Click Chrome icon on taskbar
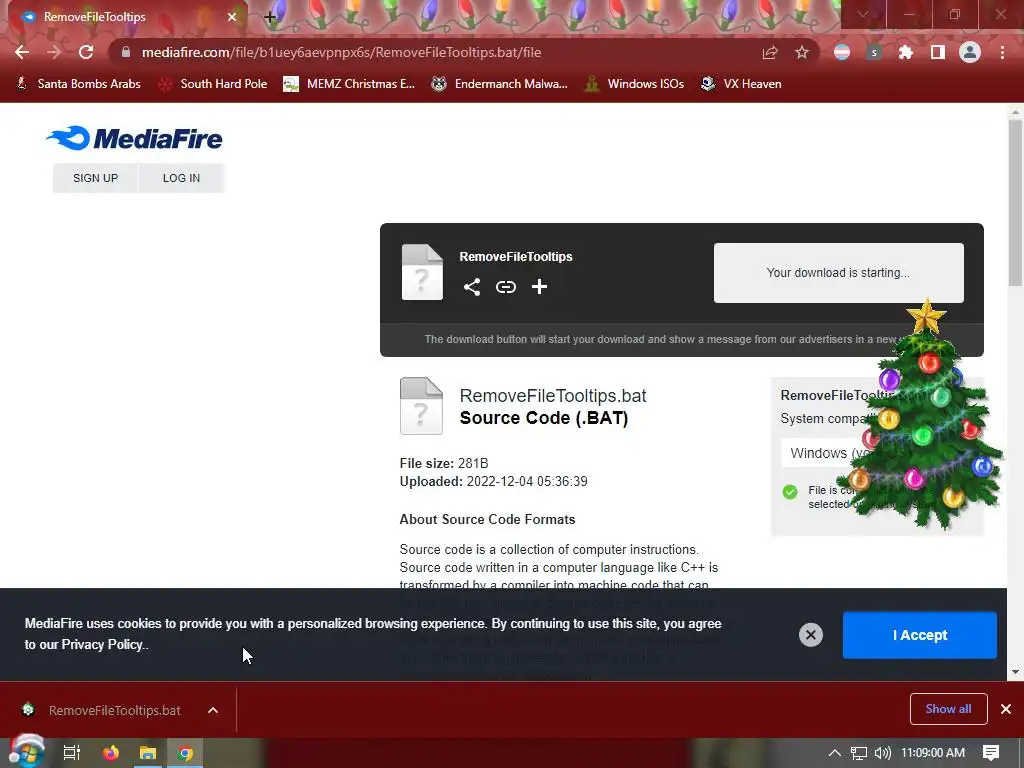Screen dimensions: 1024x768 (185, 753)
